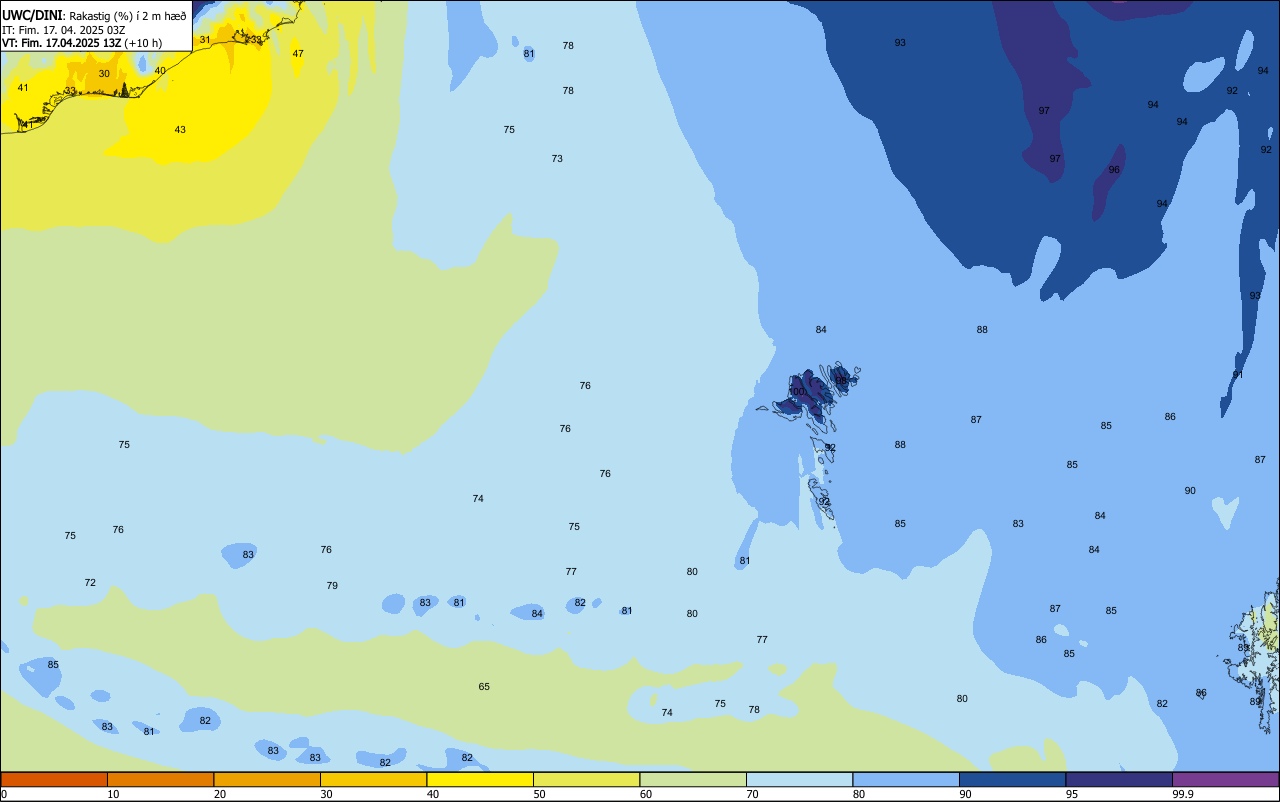Click the 'VT: Fim. 17.04.2025 13Z (+10 h)' line

point(82,43)
